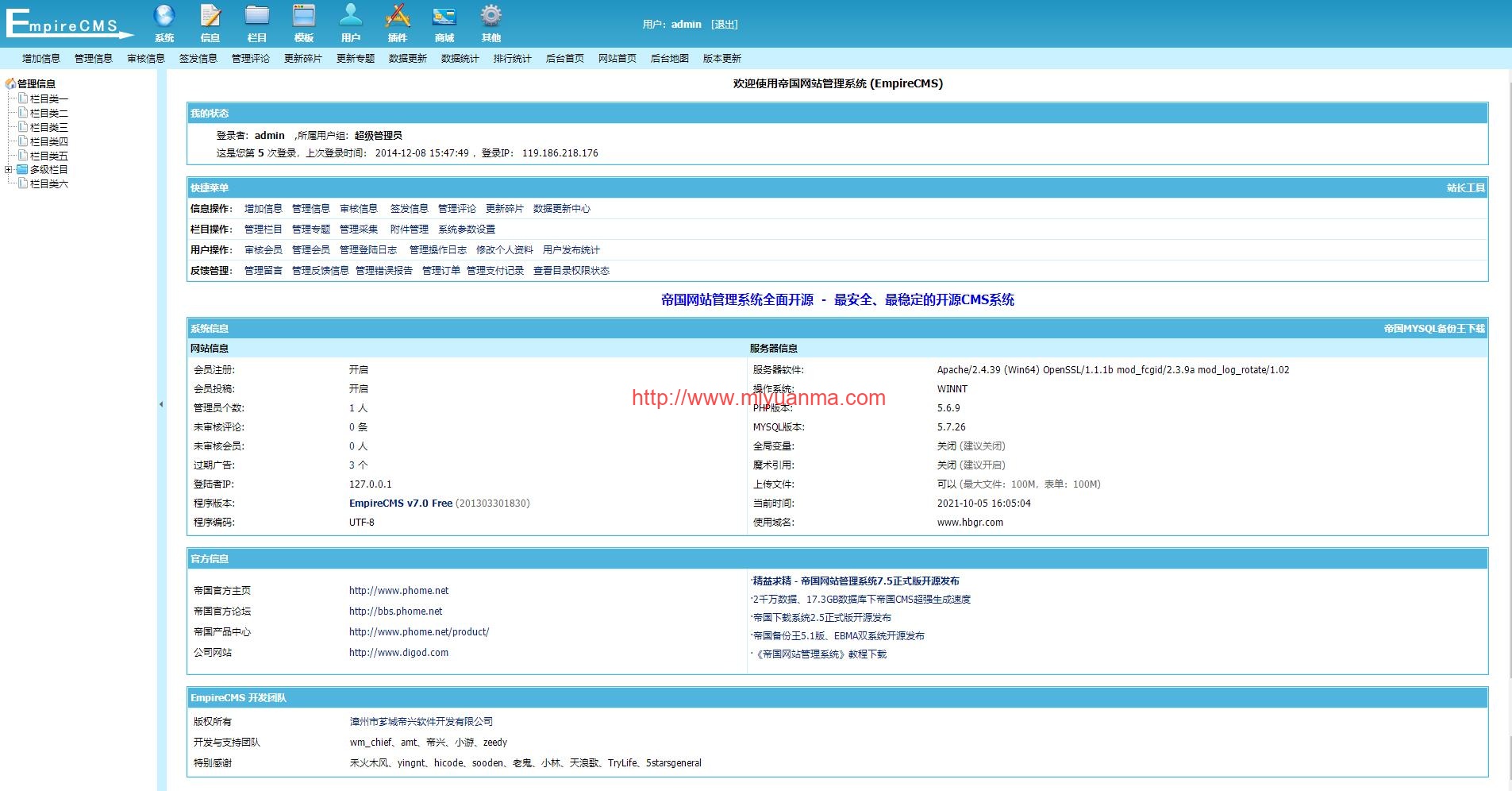Open the 站长工具 link
The height and width of the screenshot is (791, 1512).
click(1465, 188)
